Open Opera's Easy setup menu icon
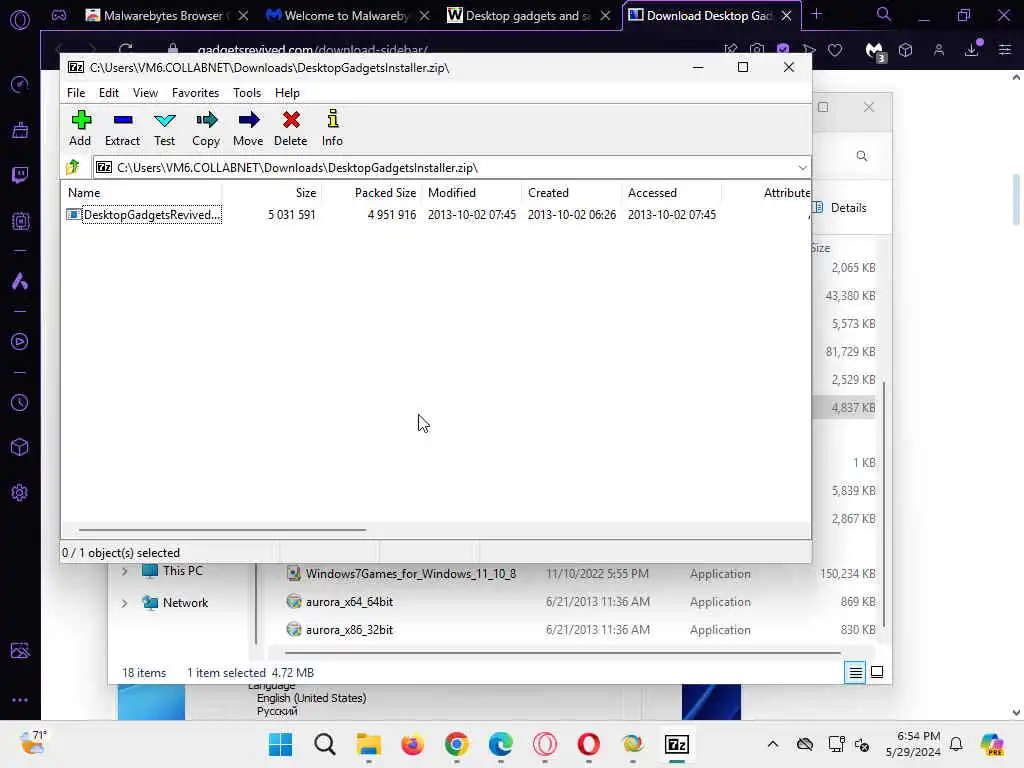The width and height of the screenshot is (1024, 768). [1005, 50]
